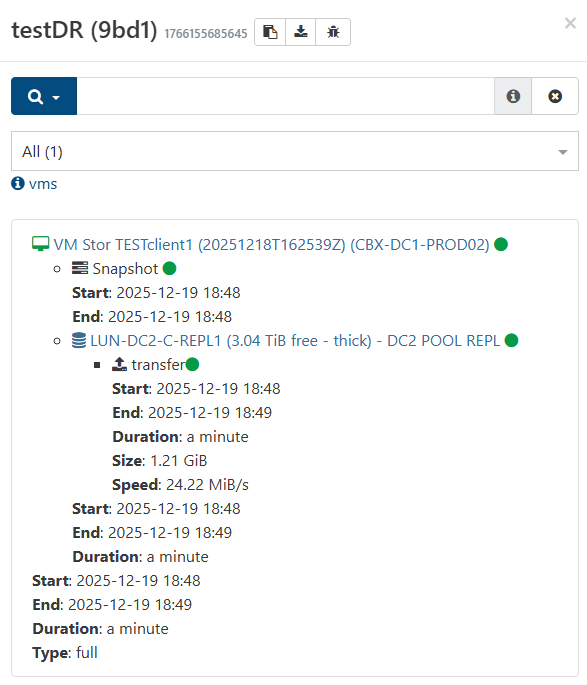Report a bug icon button
The image size is (587, 685).
pos(333,32)
